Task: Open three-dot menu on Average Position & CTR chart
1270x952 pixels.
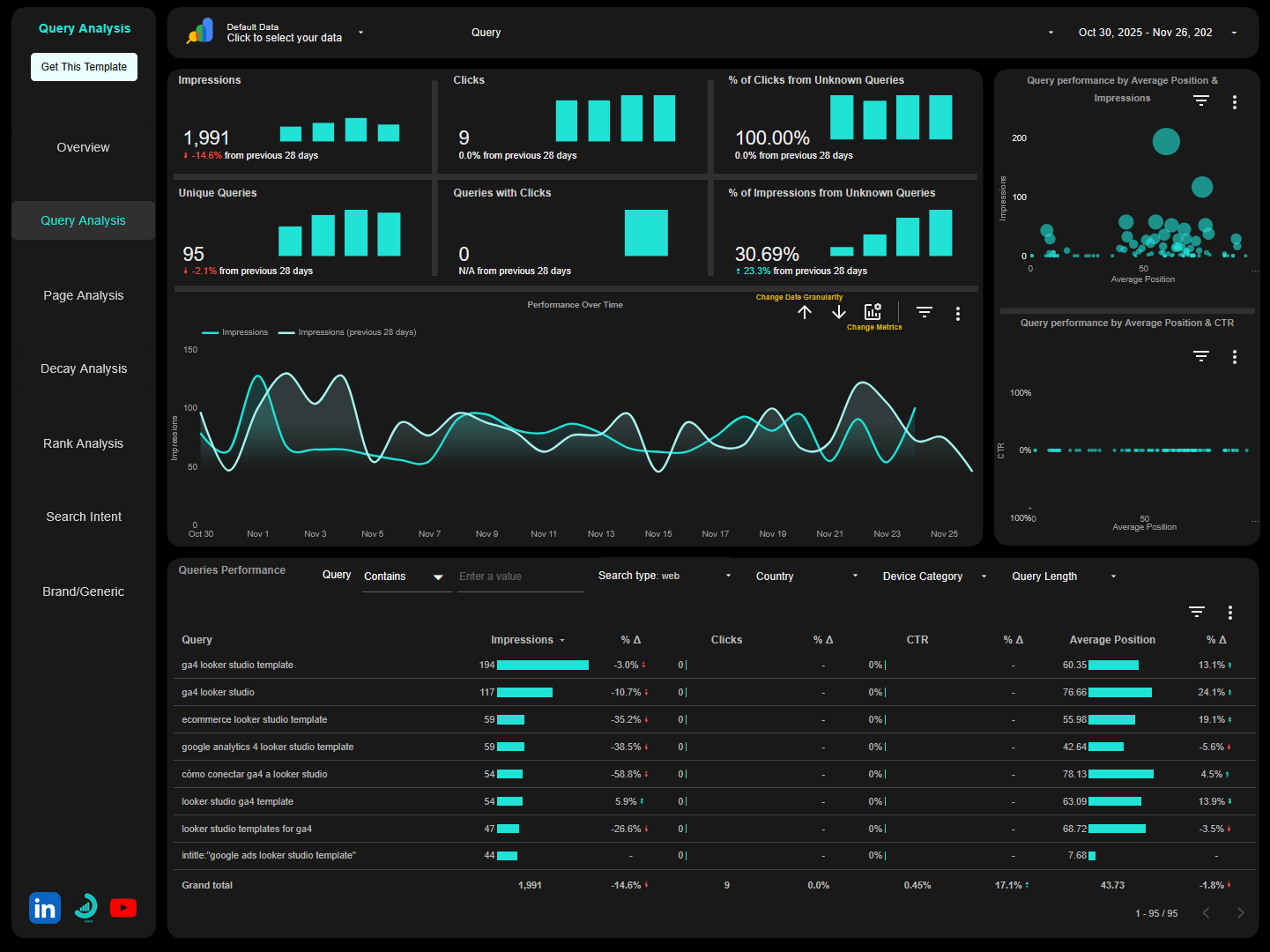Action: coord(1235,357)
